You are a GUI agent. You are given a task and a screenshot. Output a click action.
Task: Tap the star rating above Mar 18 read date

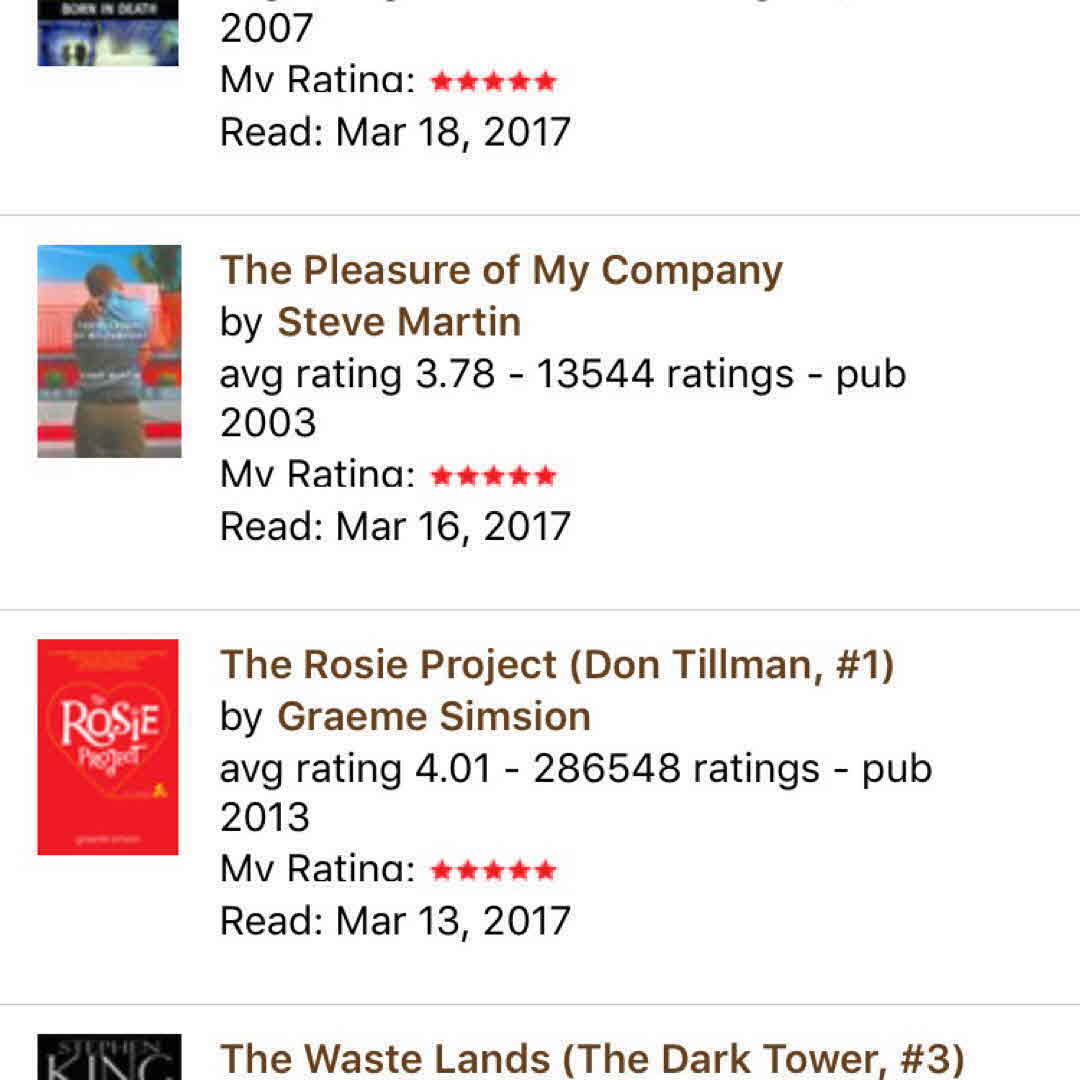point(493,82)
